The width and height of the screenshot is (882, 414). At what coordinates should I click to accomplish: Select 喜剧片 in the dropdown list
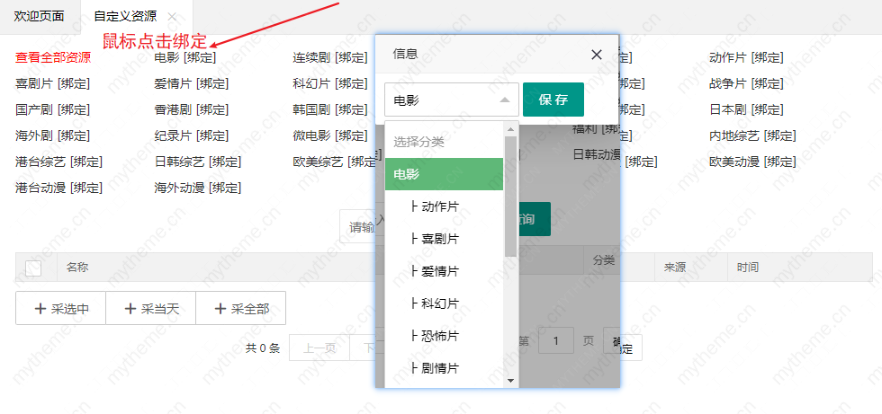434,239
